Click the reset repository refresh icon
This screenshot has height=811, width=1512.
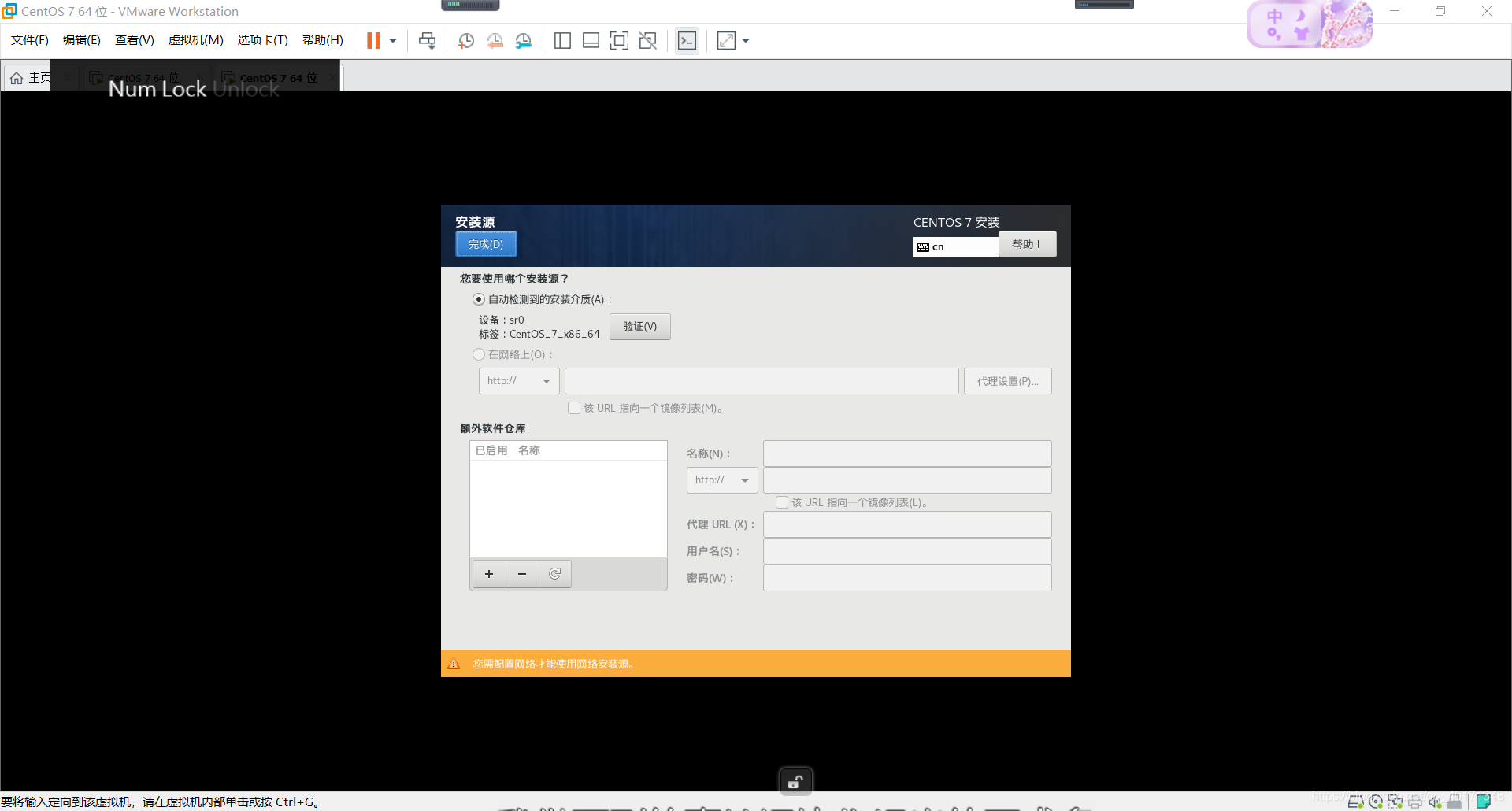(555, 574)
